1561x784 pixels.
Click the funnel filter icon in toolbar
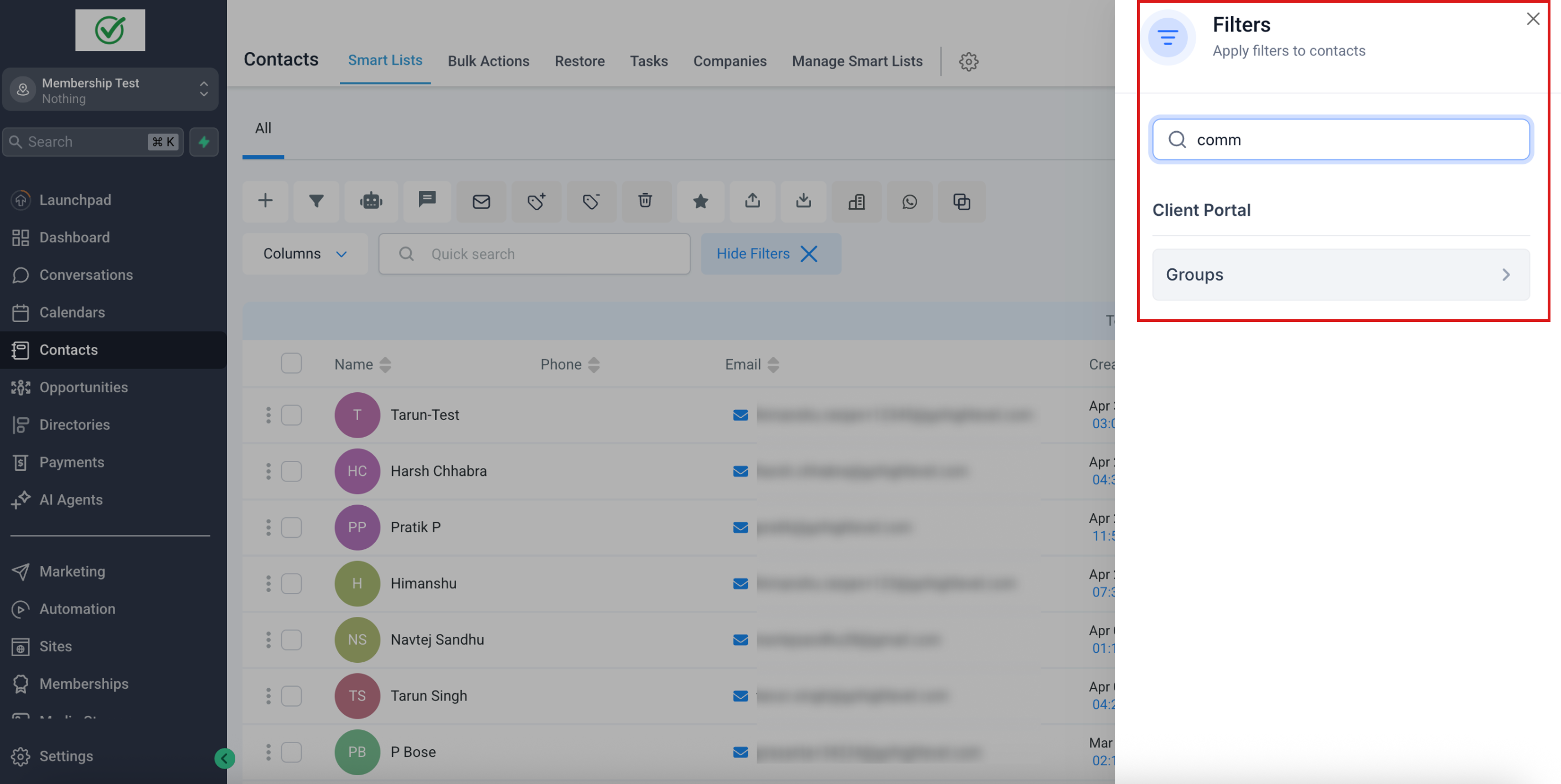pyautogui.click(x=316, y=201)
